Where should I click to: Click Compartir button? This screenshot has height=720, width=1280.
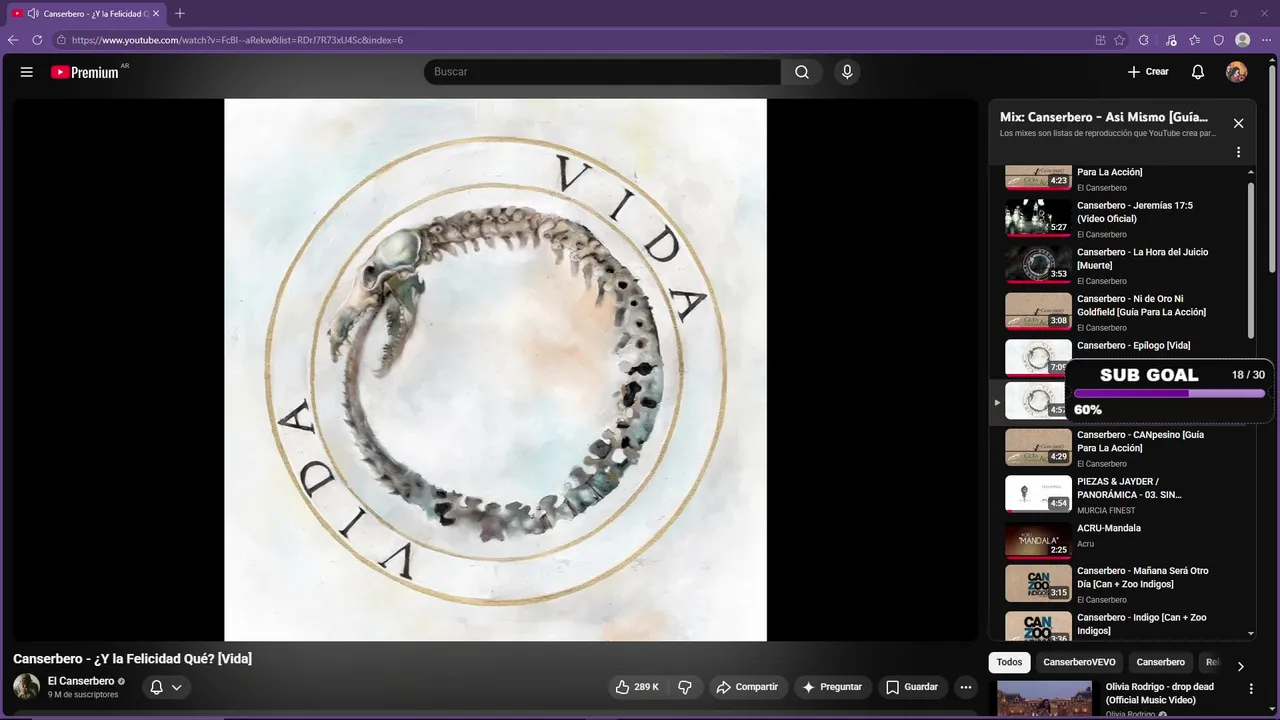click(x=747, y=687)
